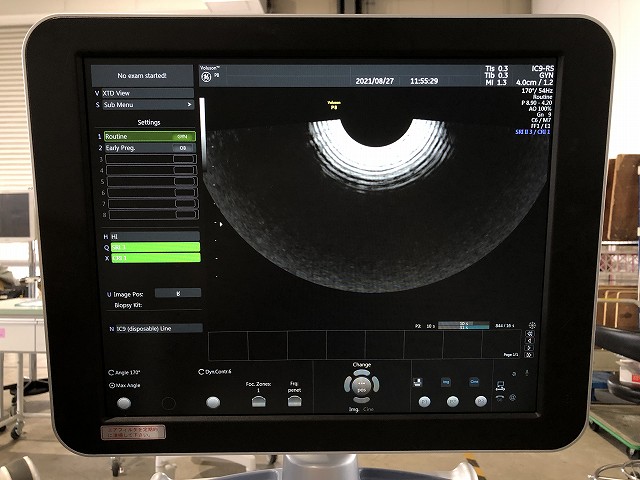Click the trackball upper Change button
640x480 pixels.
pos(361,373)
